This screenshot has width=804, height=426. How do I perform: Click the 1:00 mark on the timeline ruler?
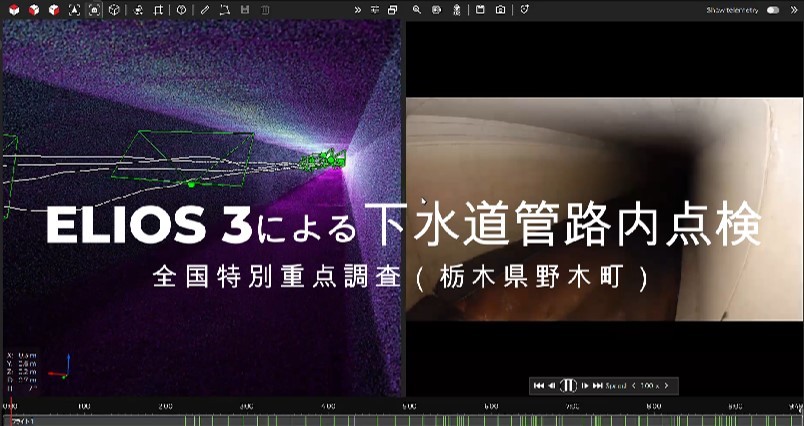click(x=84, y=407)
